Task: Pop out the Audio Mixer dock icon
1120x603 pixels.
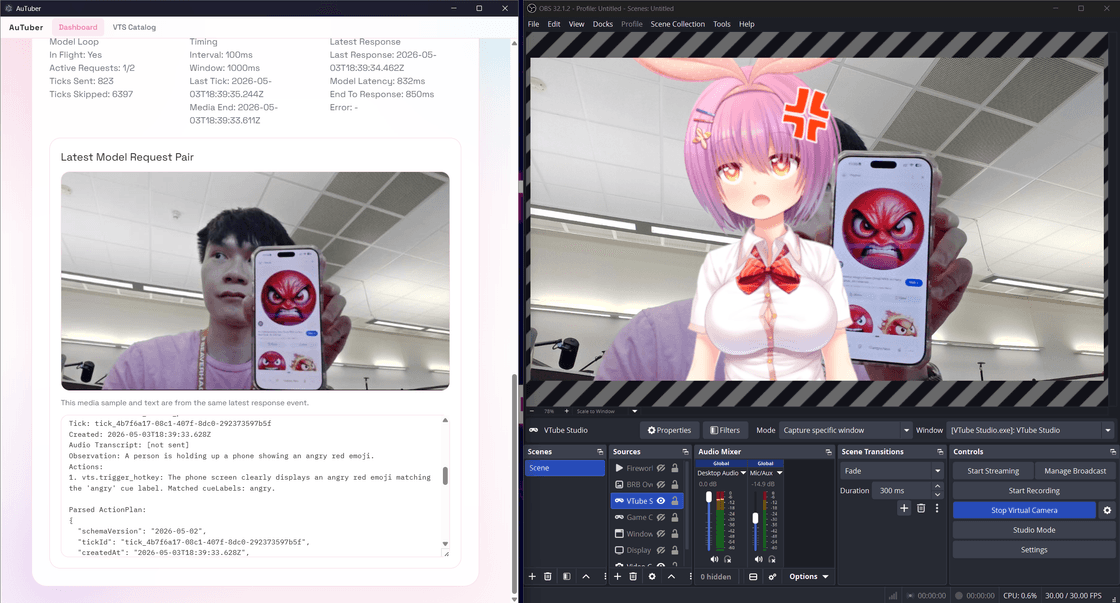Action: pos(829,452)
